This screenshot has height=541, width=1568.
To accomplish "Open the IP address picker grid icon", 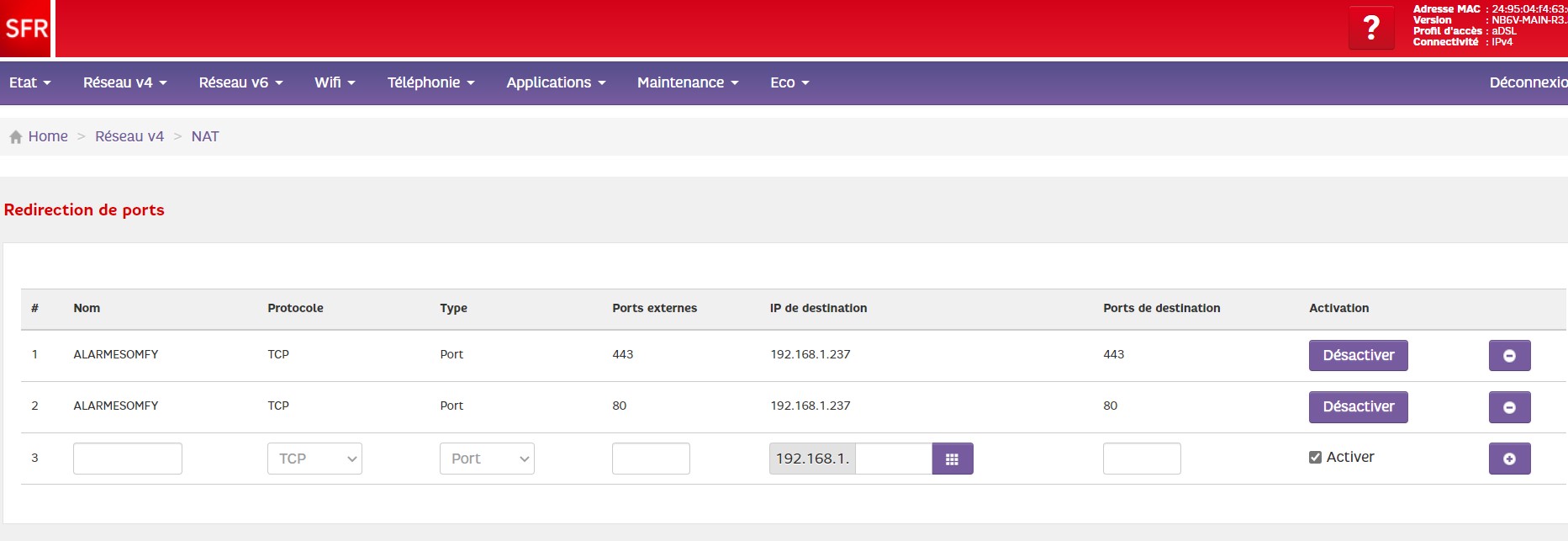I will 952,459.
